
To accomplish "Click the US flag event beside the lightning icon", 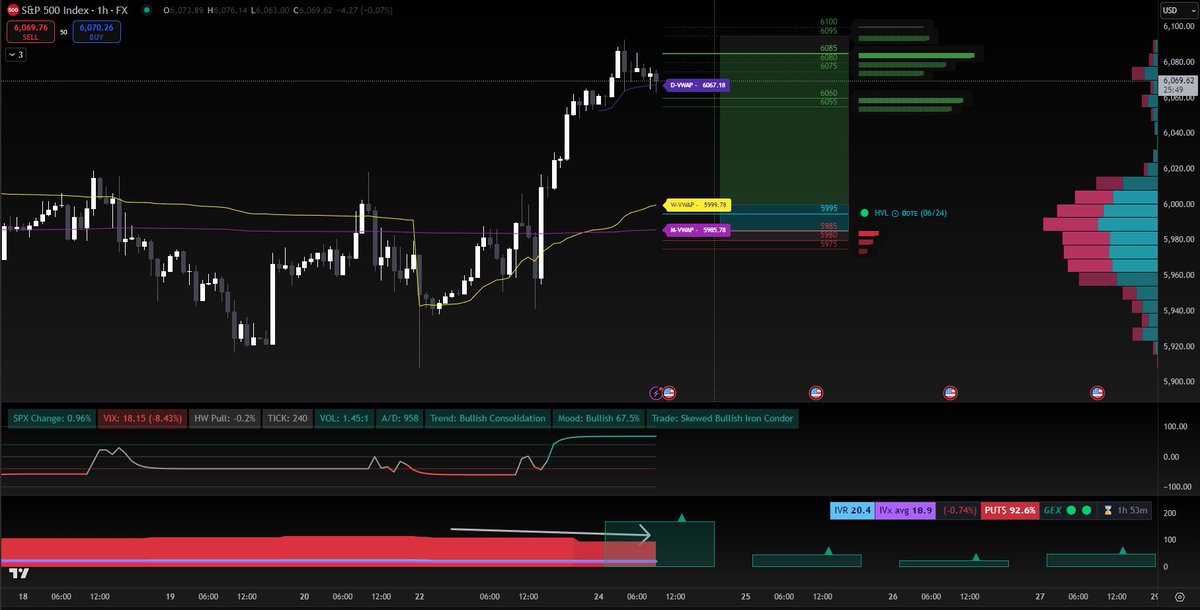I will 669,393.
